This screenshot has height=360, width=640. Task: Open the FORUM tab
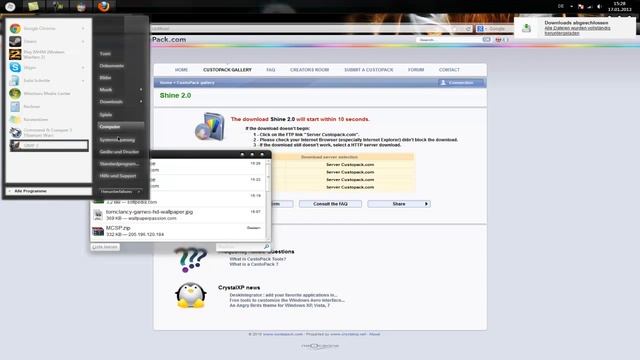[416, 70]
